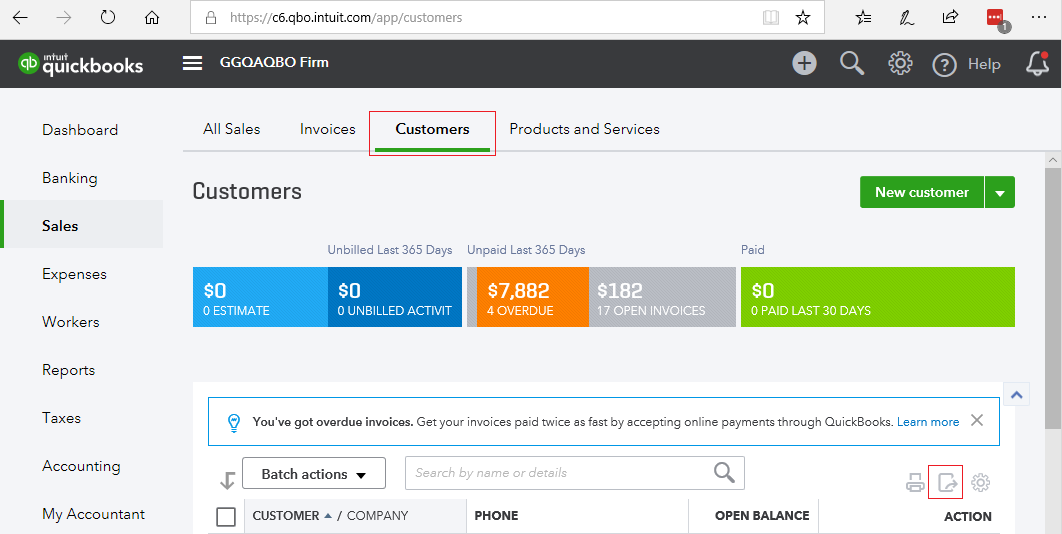Viewport: 1062px width, 534px height.
Task: Share this page icon
Action: [951, 18]
